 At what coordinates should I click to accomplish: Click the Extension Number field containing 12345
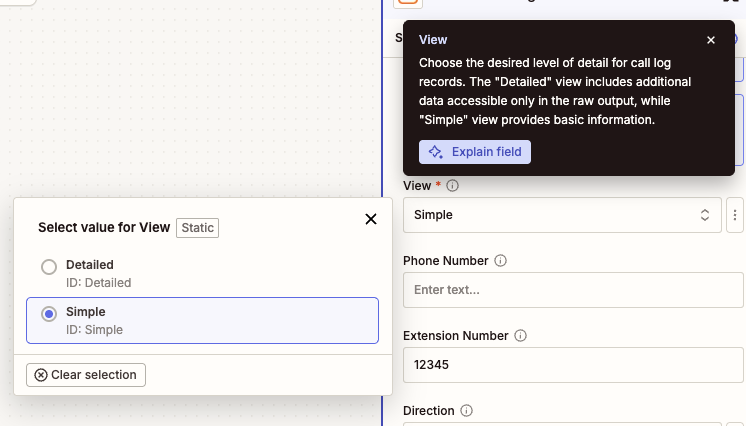click(x=573, y=365)
